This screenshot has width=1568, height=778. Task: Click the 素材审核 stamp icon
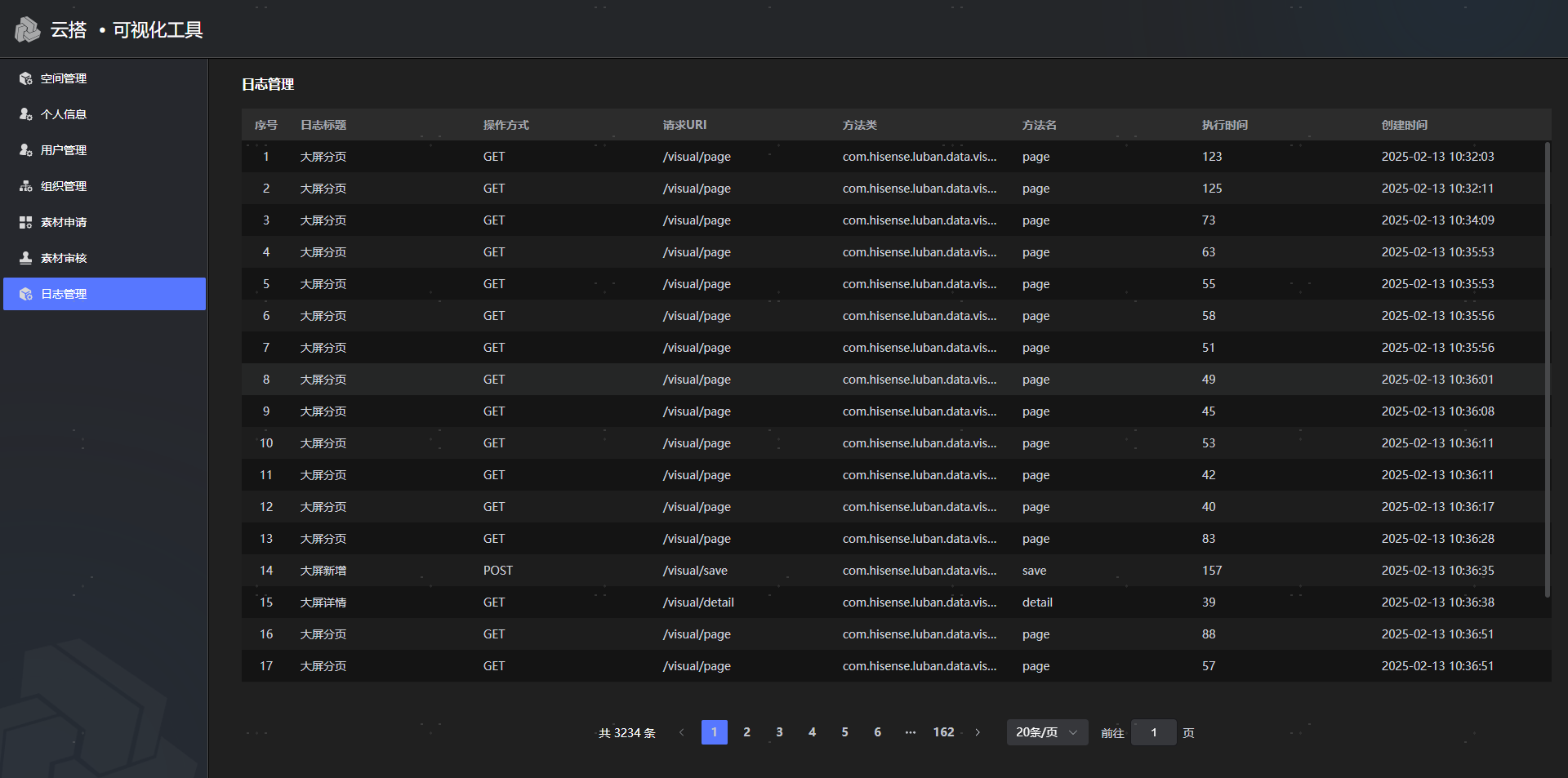26,258
